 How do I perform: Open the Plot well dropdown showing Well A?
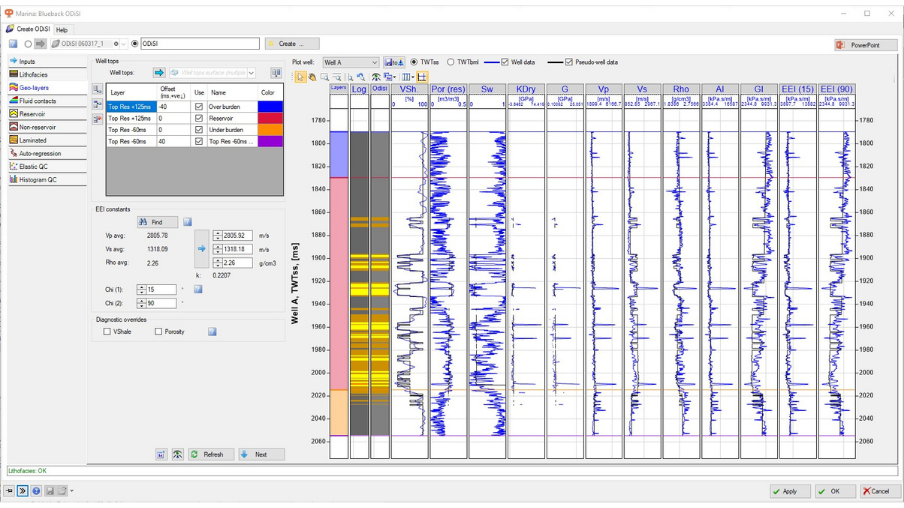click(350, 62)
